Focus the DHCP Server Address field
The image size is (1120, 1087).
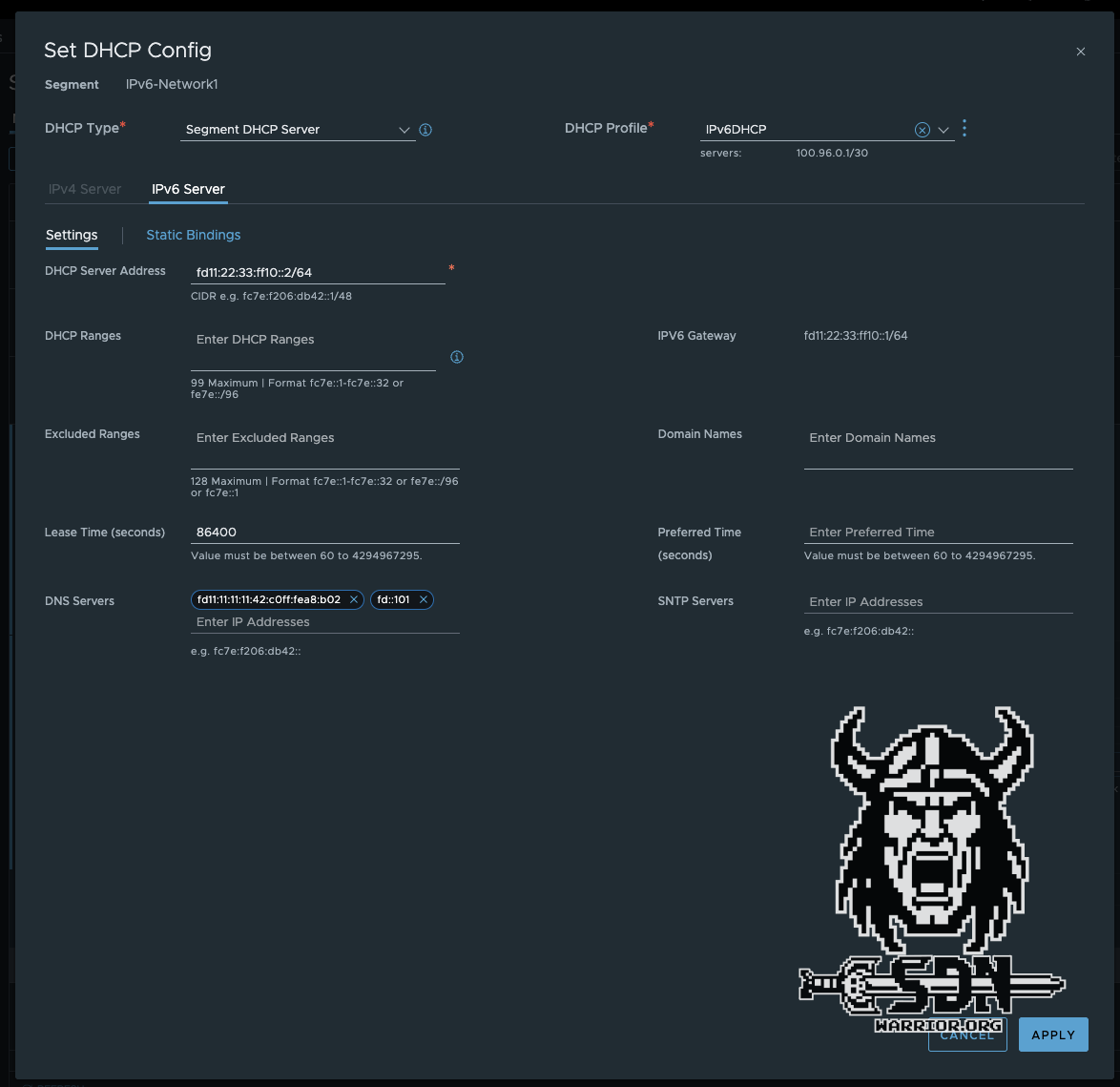(x=318, y=273)
